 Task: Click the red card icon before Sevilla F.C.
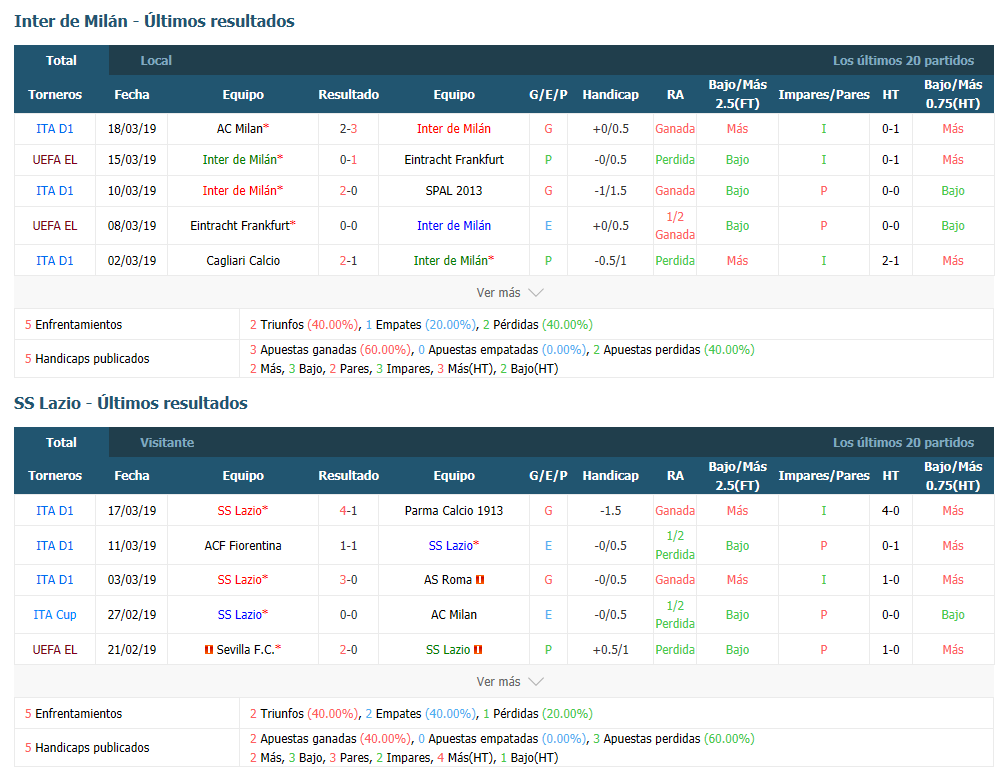click(x=209, y=649)
